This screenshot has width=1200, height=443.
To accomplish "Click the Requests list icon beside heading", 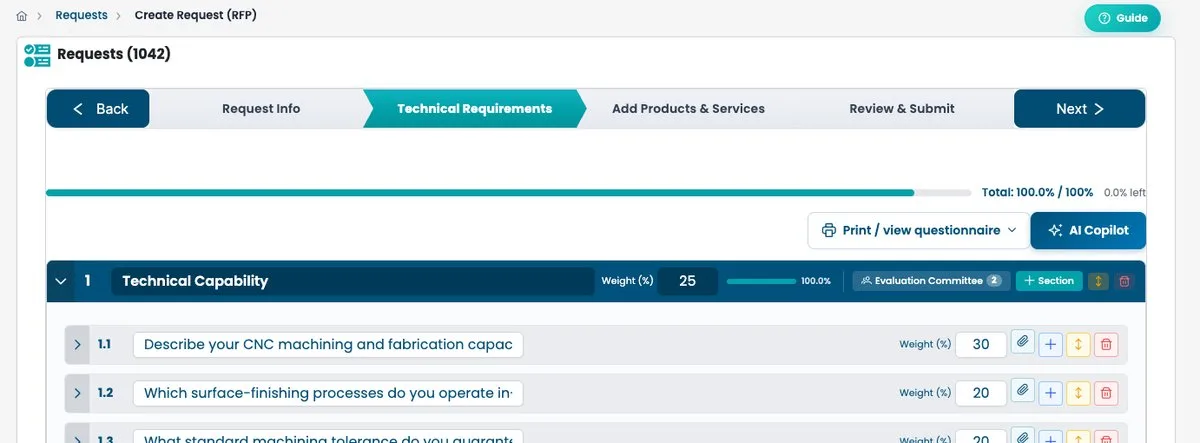I will pos(37,55).
